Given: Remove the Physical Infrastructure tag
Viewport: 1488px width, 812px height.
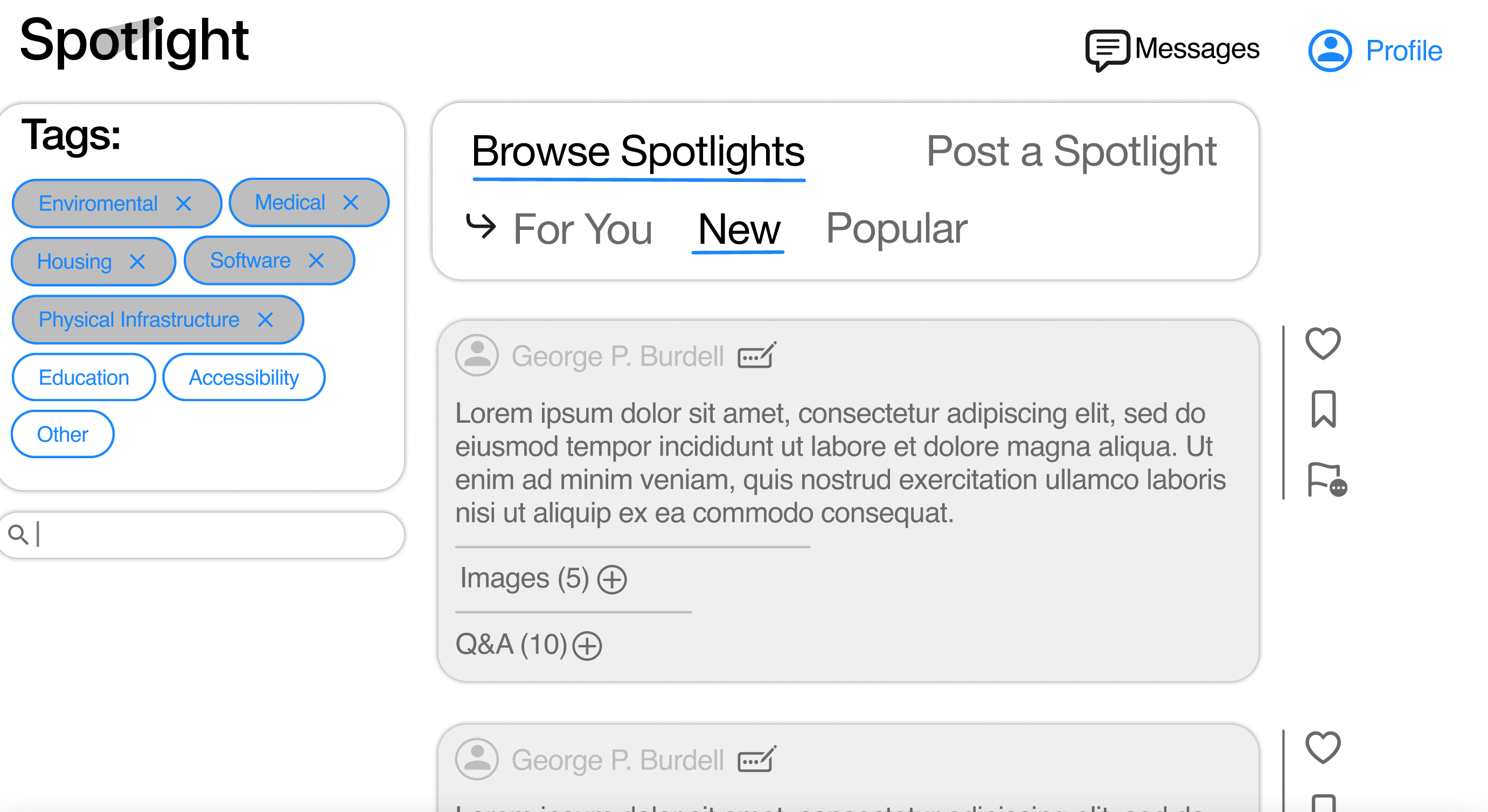Looking at the screenshot, I should [267, 319].
